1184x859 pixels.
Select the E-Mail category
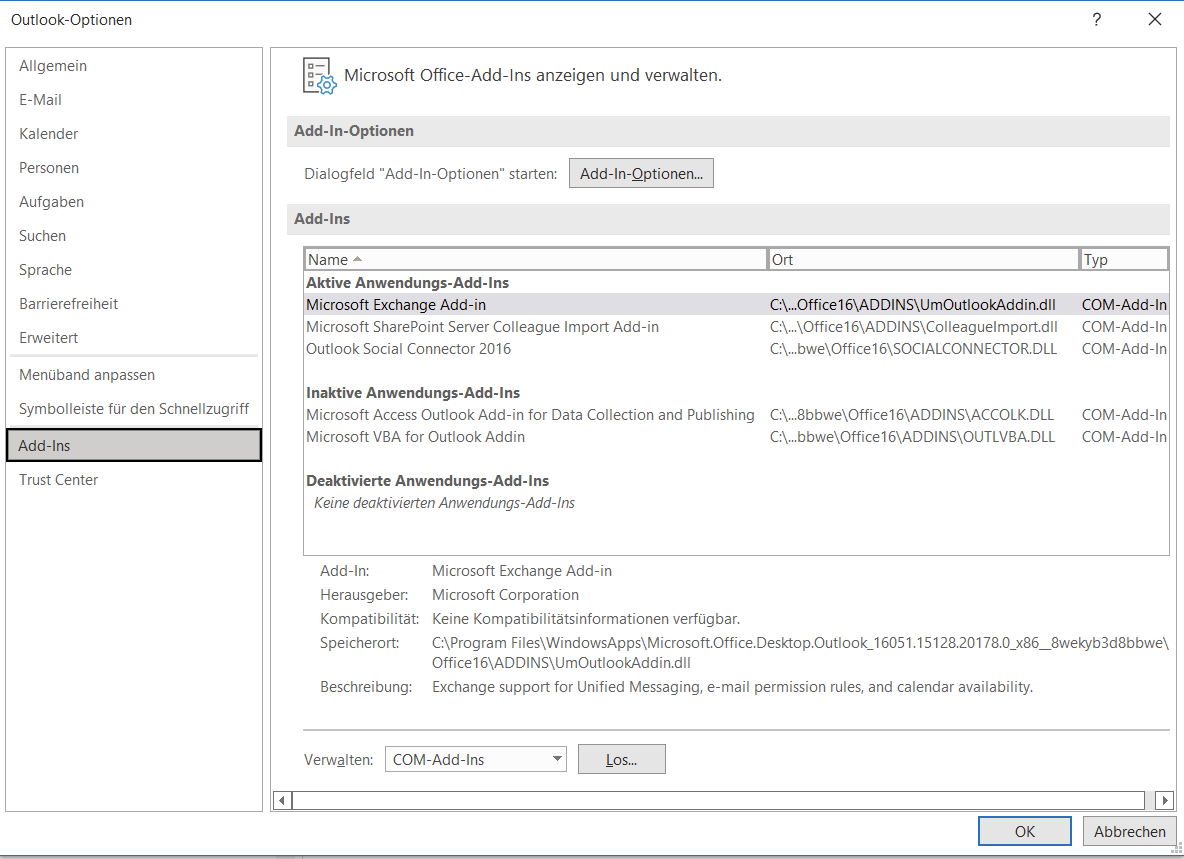pos(134,100)
